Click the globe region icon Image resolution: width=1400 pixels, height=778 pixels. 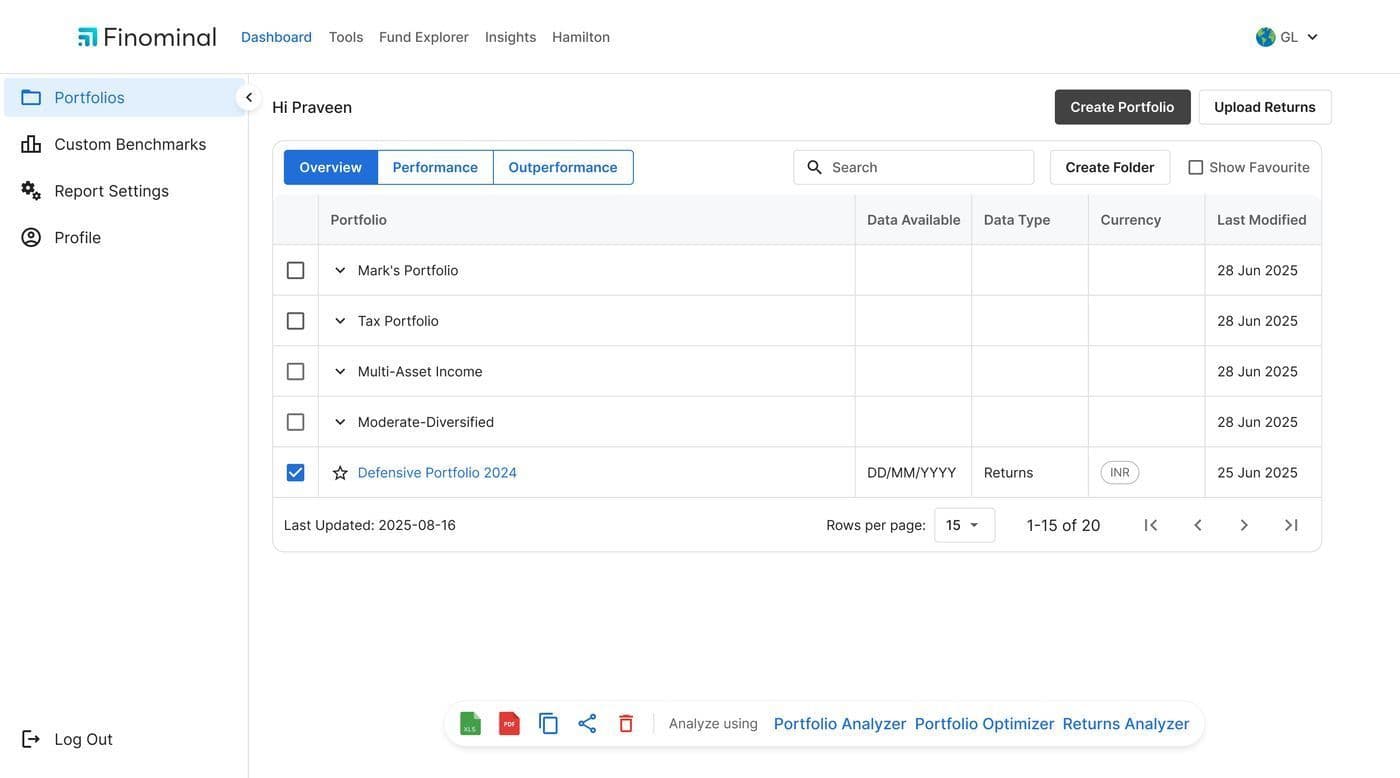[x=1266, y=37]
